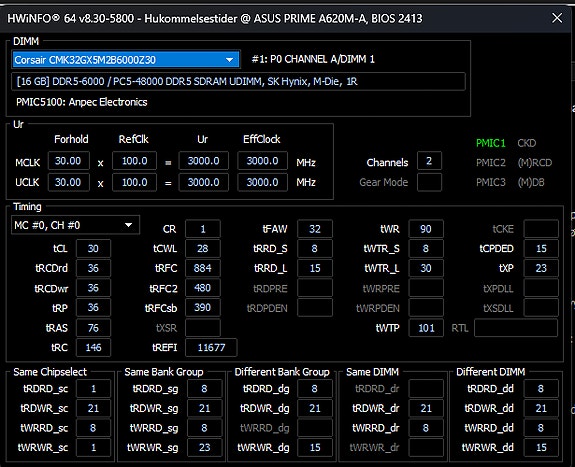Click the tCPDED value 15

[x=541, y=248]
